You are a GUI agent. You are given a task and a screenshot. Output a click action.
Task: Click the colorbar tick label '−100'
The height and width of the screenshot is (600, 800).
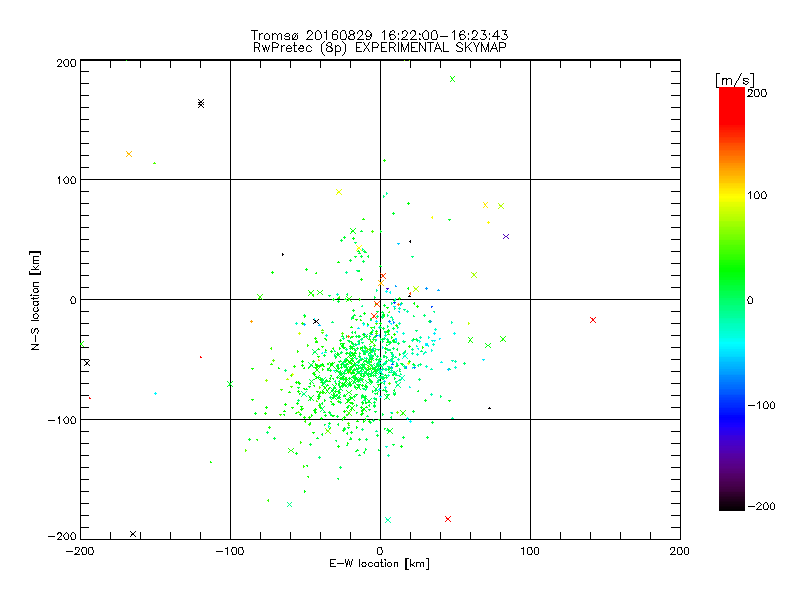tap(761, 406)
